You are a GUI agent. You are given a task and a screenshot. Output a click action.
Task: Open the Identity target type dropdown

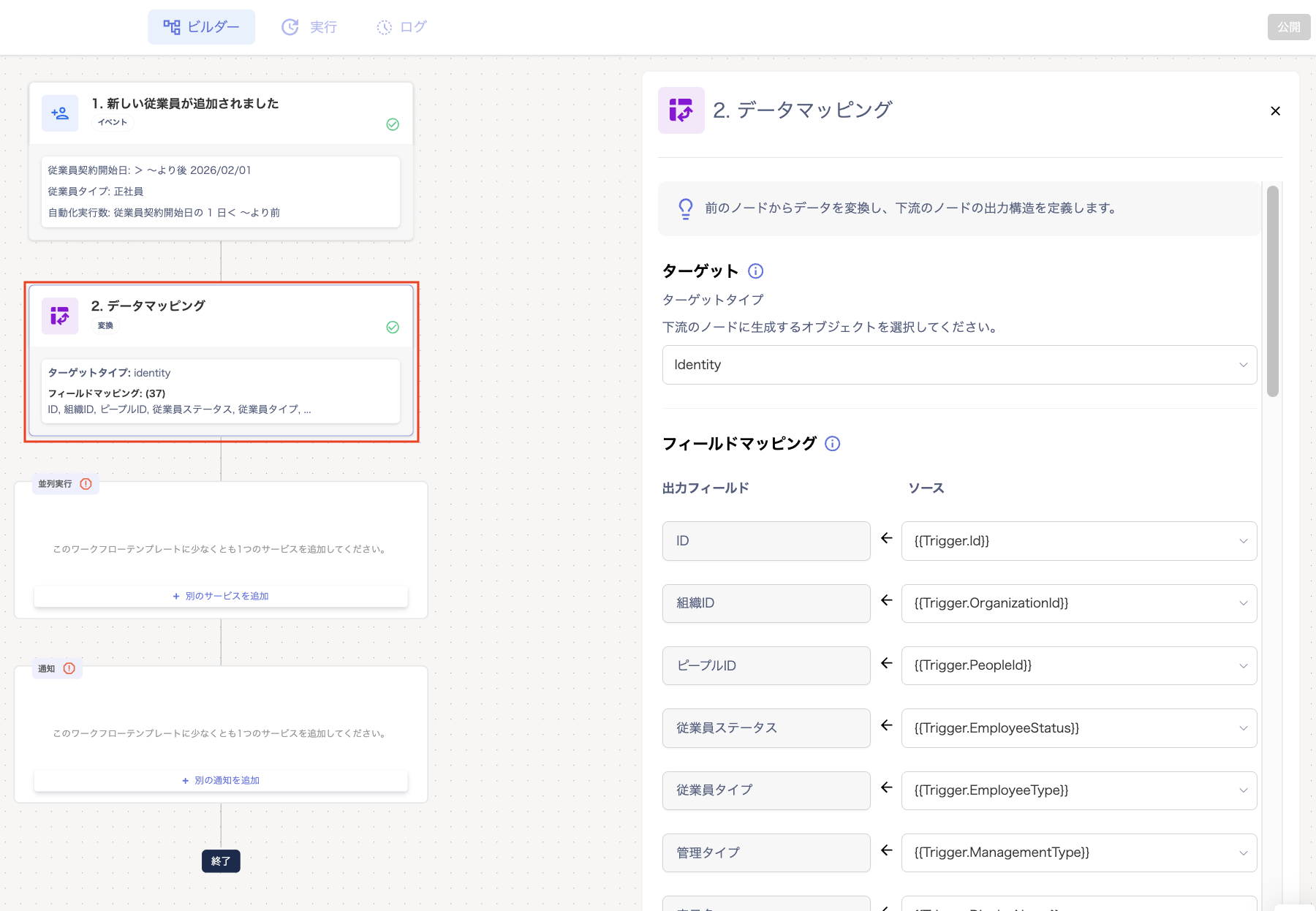(959, 365)
